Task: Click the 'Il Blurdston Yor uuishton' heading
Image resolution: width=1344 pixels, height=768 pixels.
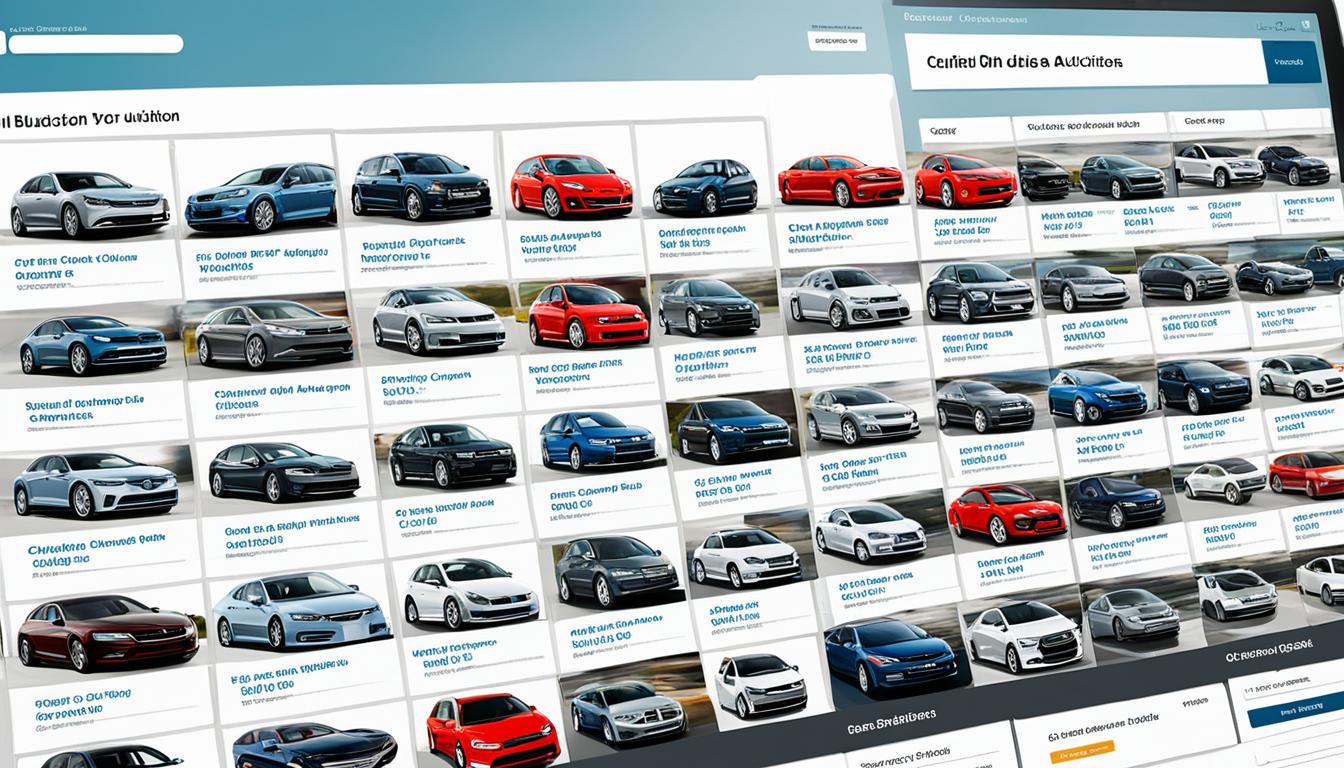Action: [x=91, y=119]
